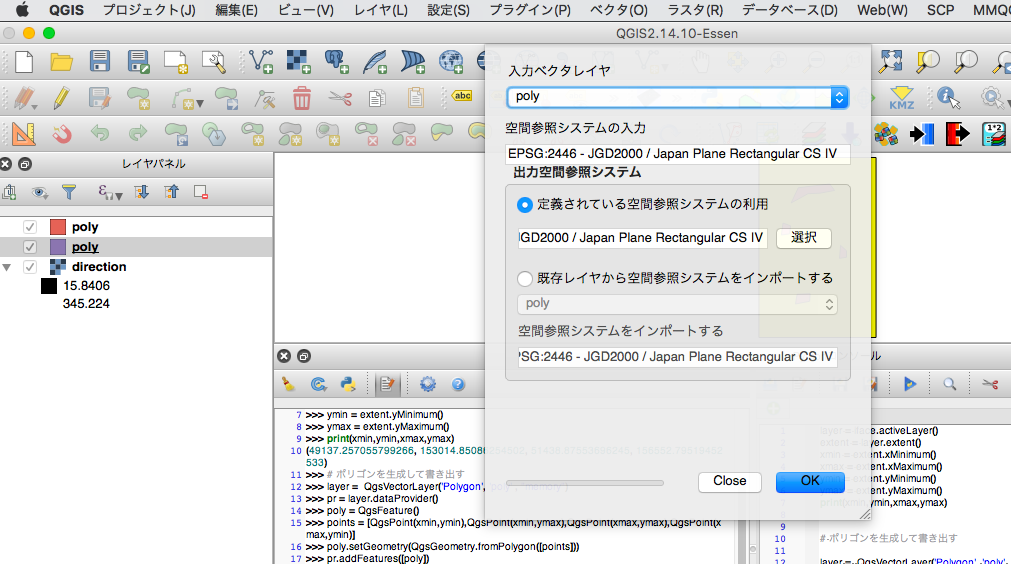Viewport: 1011px width, 564px height.
Task: Copy features icon in the editing toolbar
Action: tap(377, 98)
